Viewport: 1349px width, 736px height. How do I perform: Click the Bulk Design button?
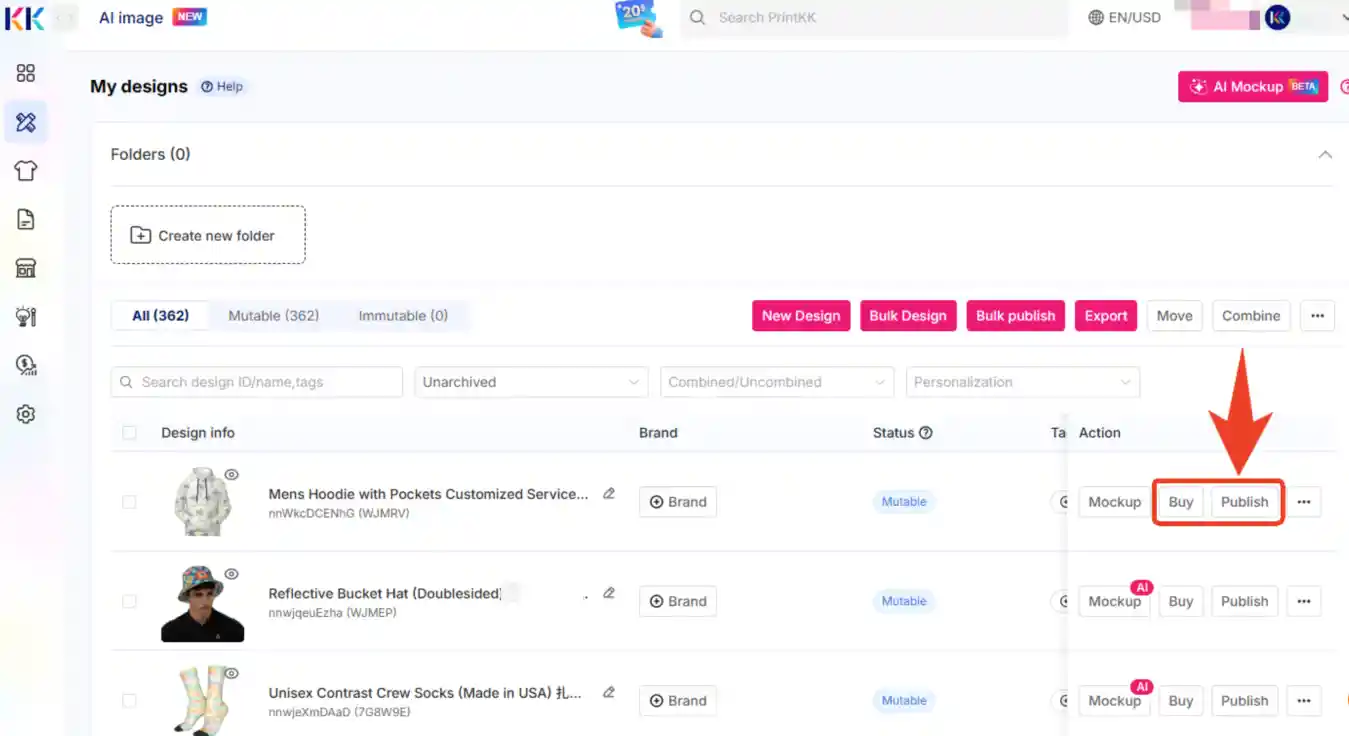click(x=908, y=316)
